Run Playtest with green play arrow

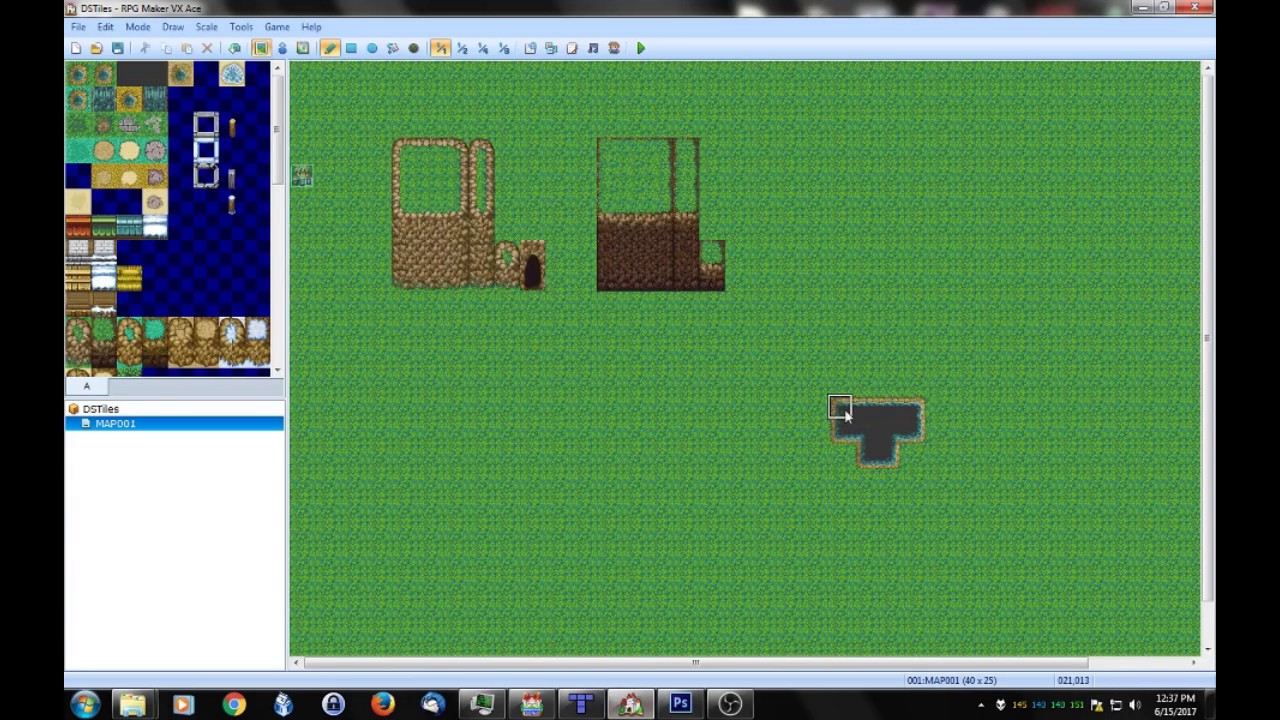tap(641, 48)
